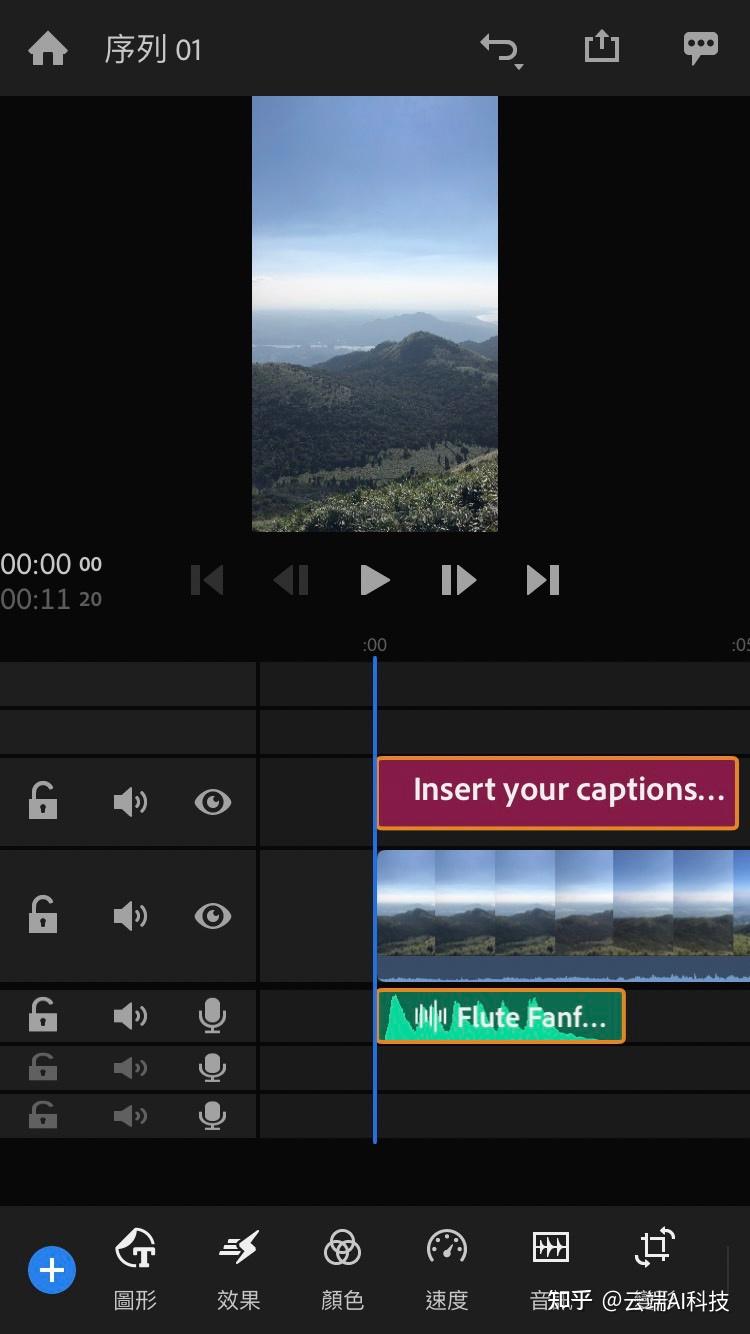Select the mountain video clip in timeline

(563, 915)
